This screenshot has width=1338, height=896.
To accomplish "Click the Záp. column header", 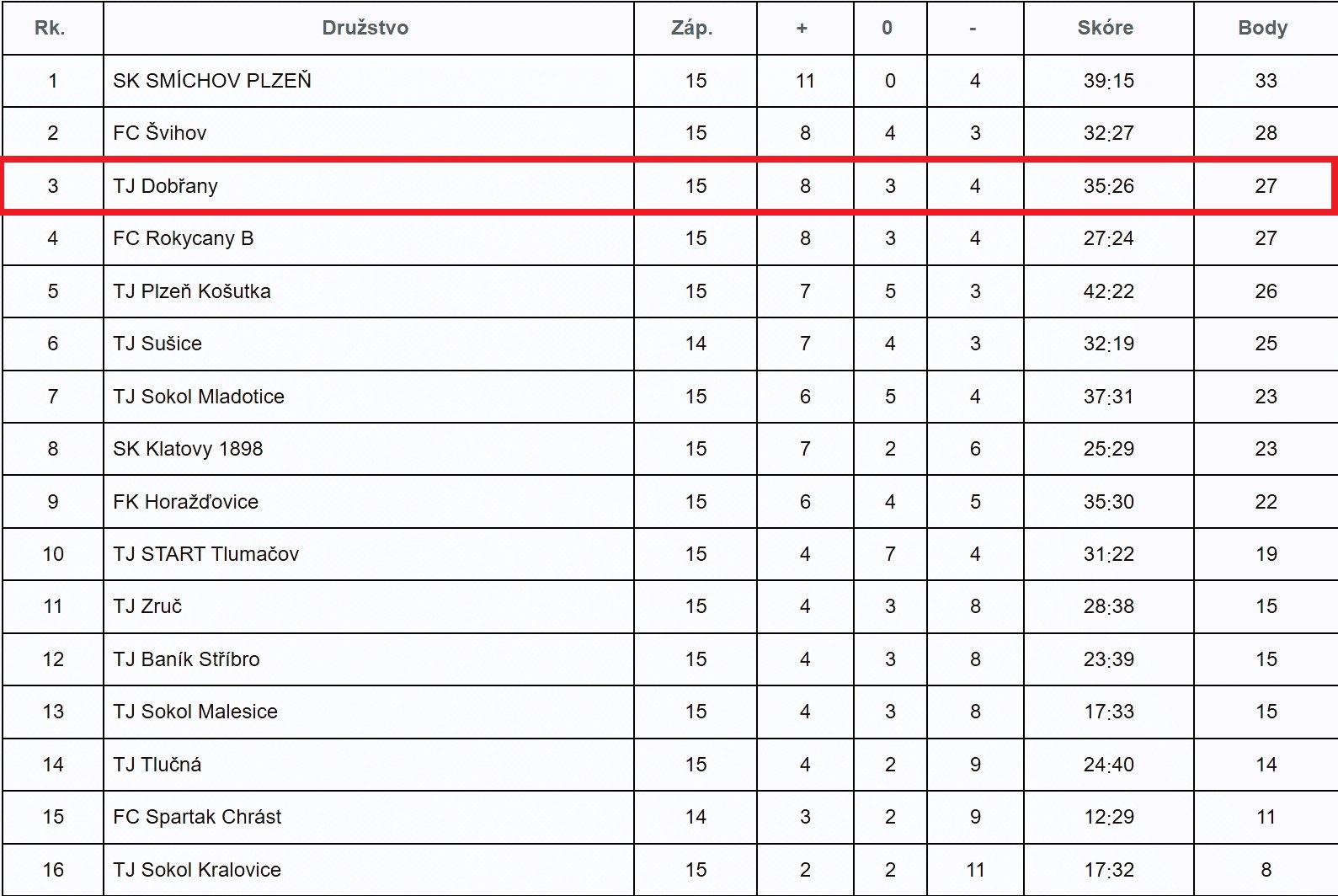I will 691,28.
